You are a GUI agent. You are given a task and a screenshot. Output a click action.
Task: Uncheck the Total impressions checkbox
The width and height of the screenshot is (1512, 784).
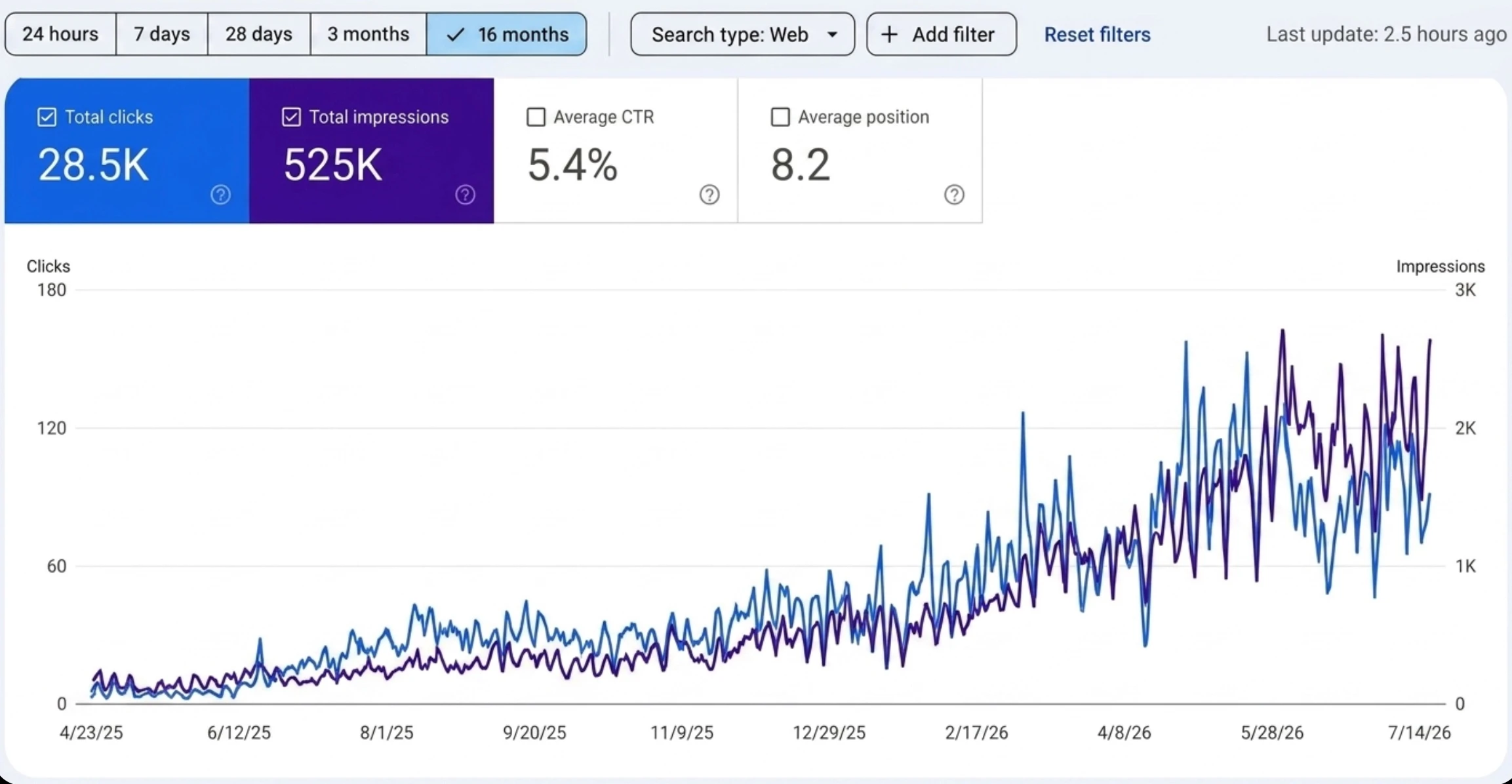click(x=291, y=117)
